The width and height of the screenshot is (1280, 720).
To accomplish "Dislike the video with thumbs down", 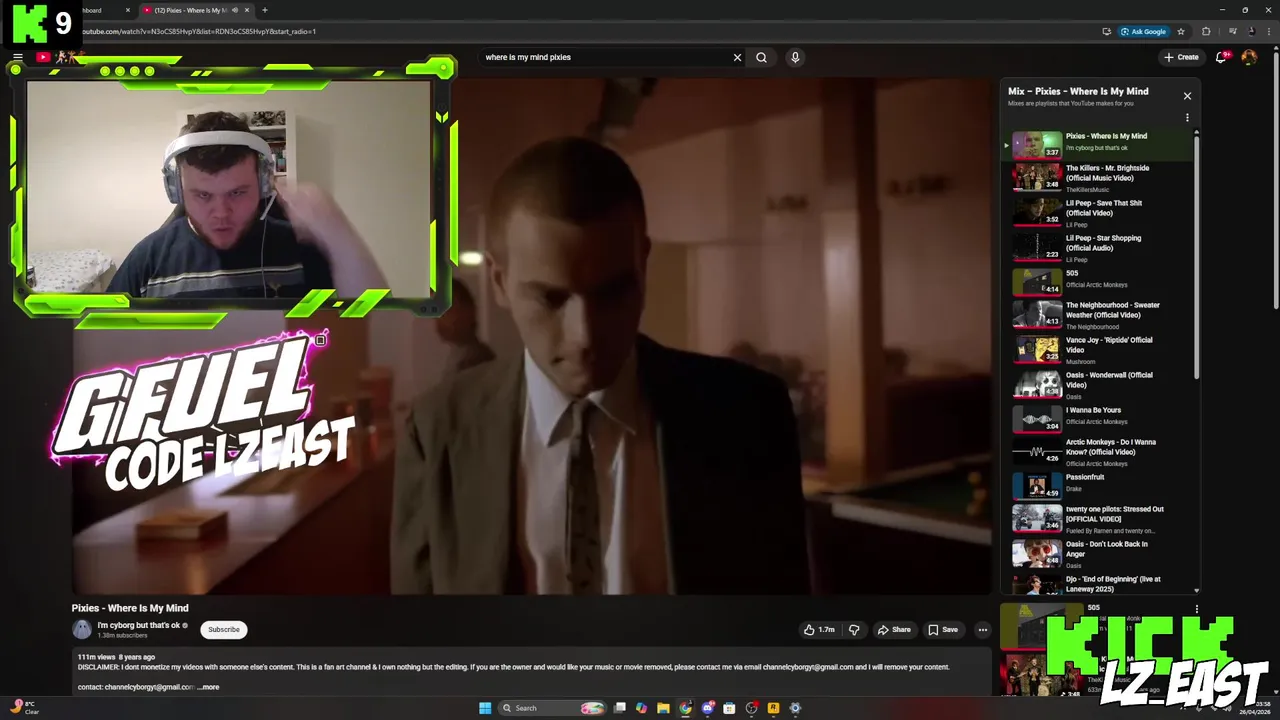I will (854, 630).
